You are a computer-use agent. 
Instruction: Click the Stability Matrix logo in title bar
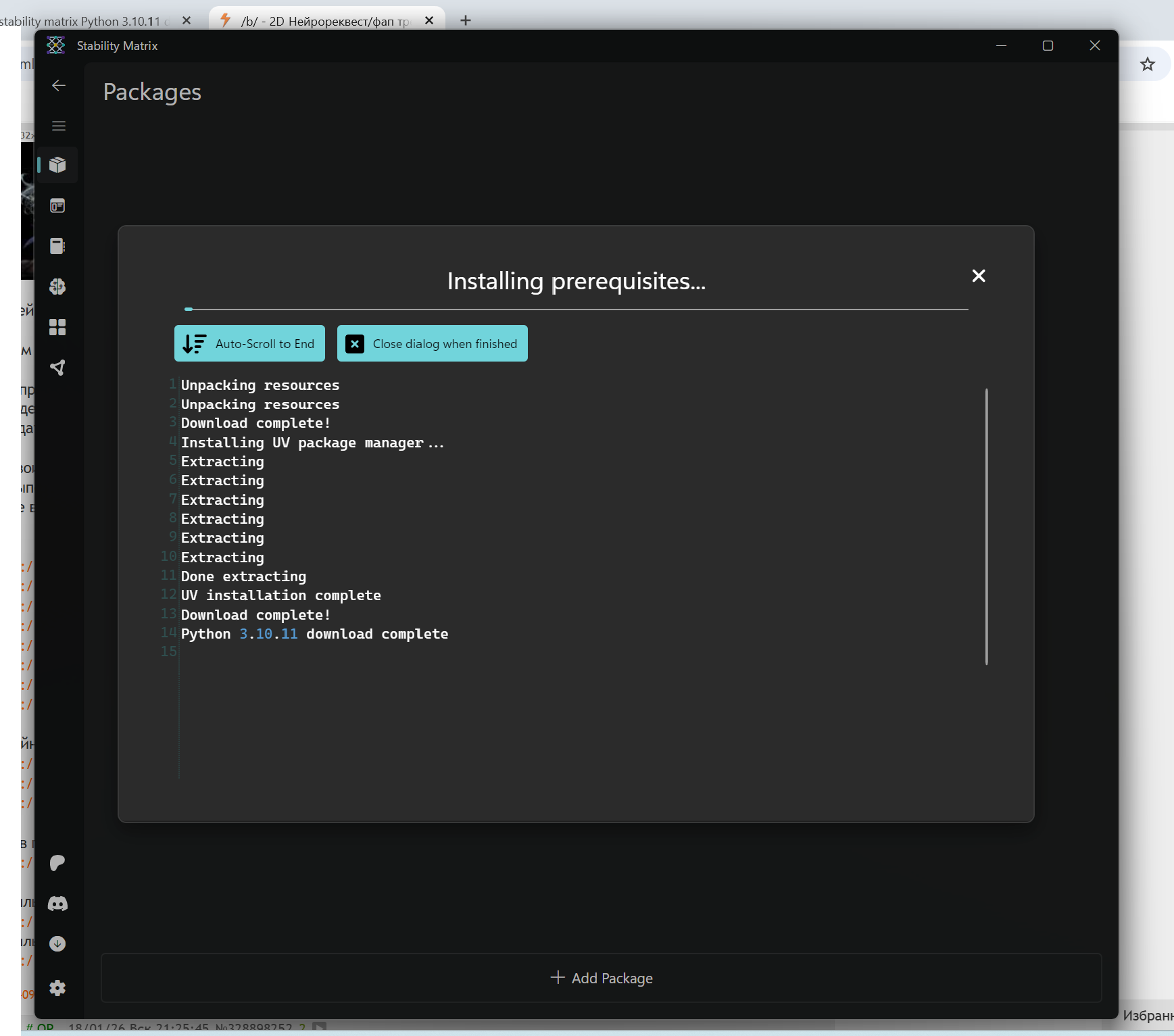click(56, 45)
